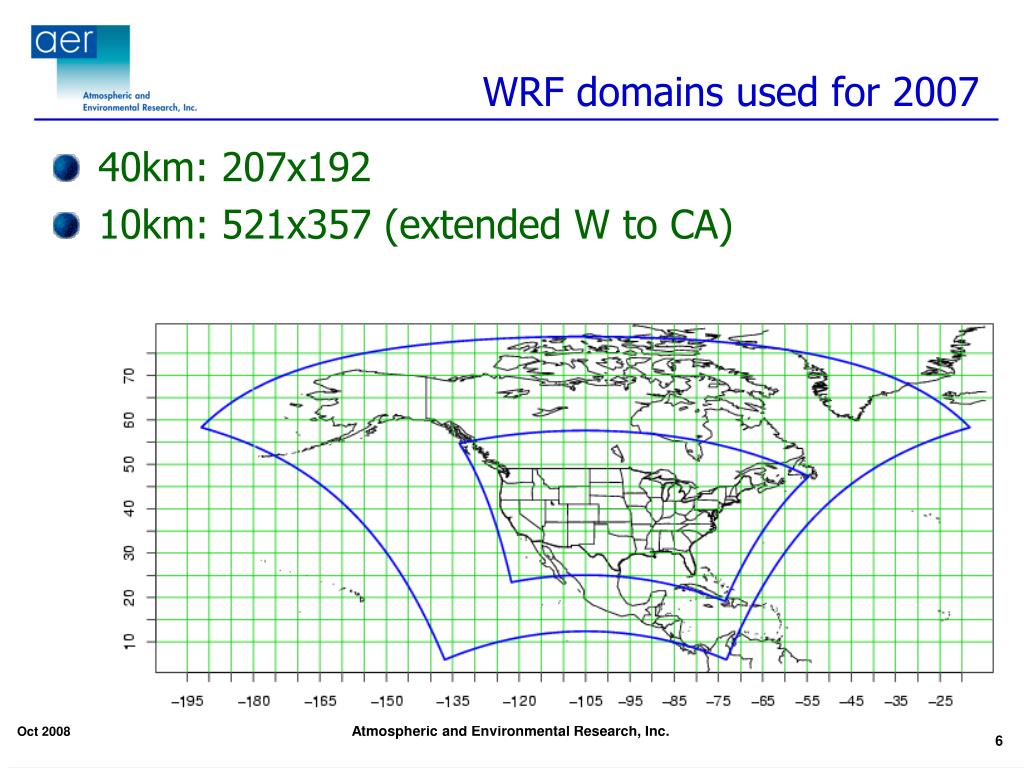Click the -95 longitude axis label
Image resolution: width=1024 pixels, height=768 pixels.
[630, 701]
